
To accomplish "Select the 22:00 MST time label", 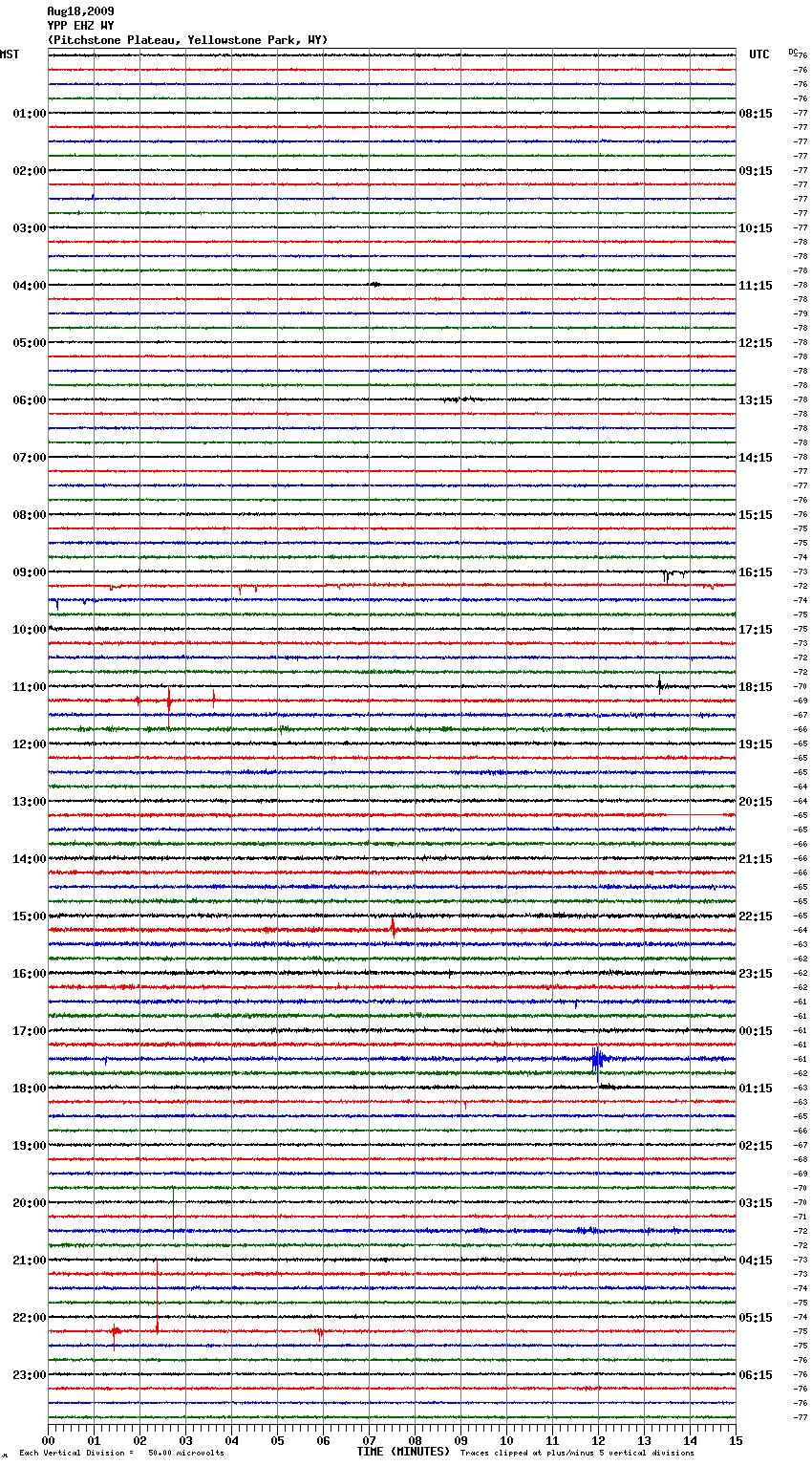I will coord(29,1318).
